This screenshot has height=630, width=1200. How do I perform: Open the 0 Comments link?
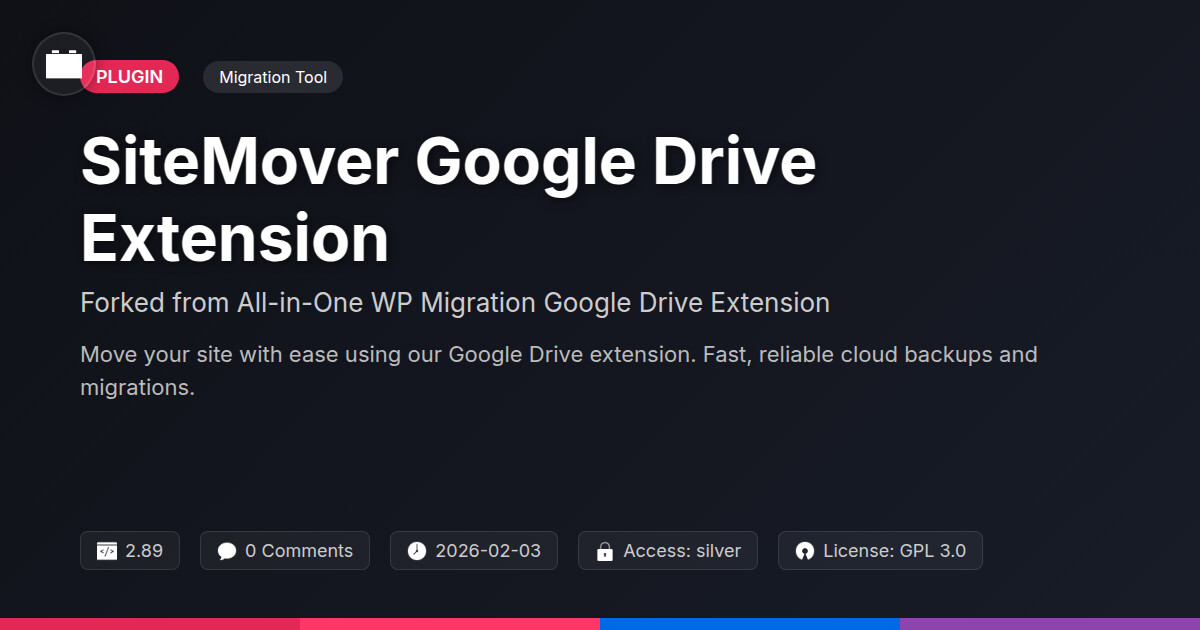click(x=298, y=551)
